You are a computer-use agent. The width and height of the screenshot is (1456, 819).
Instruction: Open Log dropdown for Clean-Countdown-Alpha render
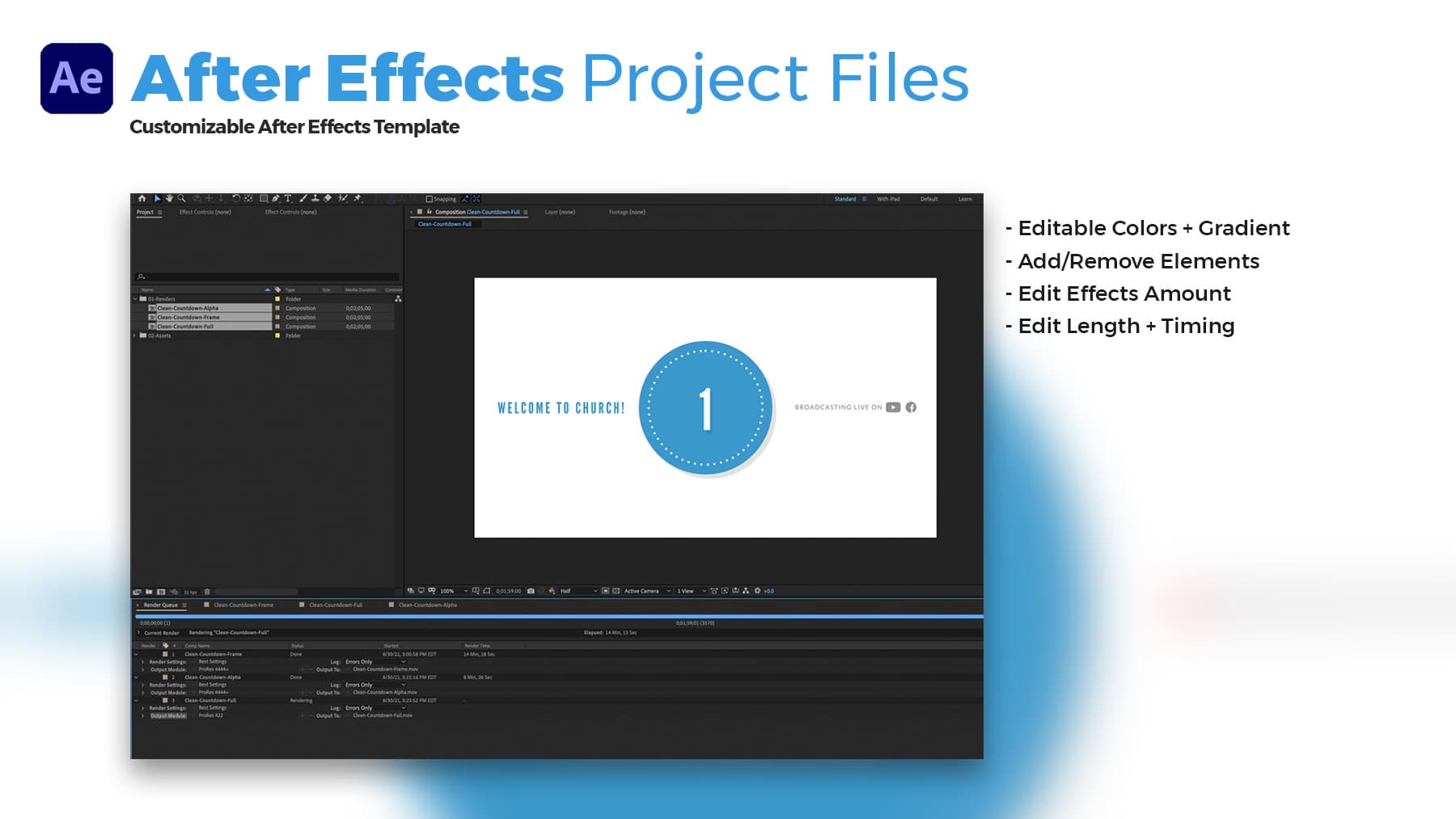pos(376,685)
